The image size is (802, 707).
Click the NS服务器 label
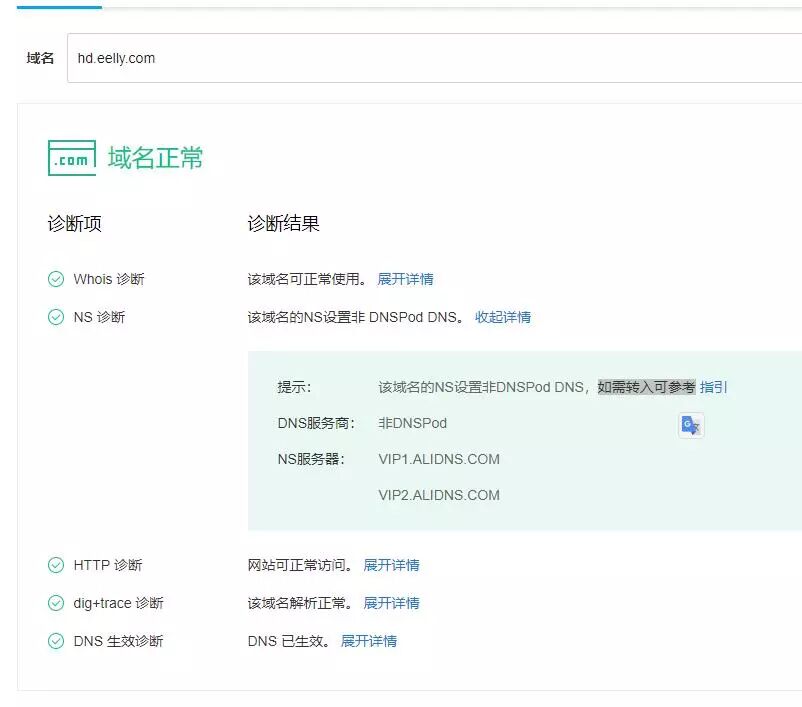(x=311, y=459)
